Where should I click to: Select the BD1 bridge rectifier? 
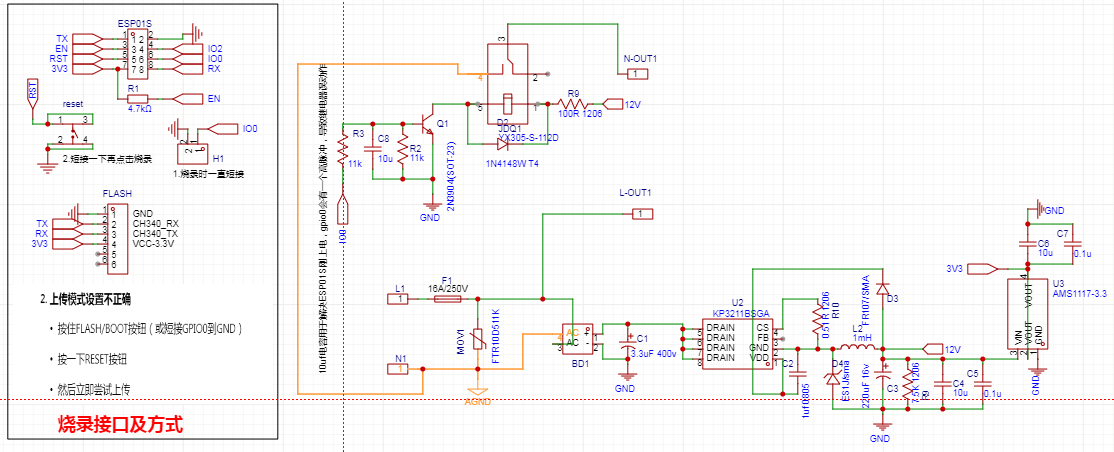(580, 339)
